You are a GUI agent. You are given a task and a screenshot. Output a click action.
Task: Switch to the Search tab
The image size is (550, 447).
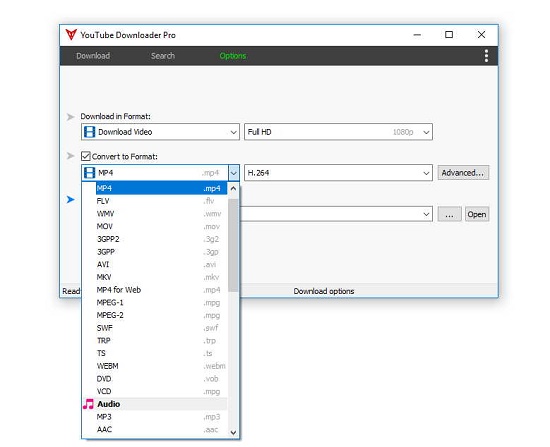tap(163, 56)
